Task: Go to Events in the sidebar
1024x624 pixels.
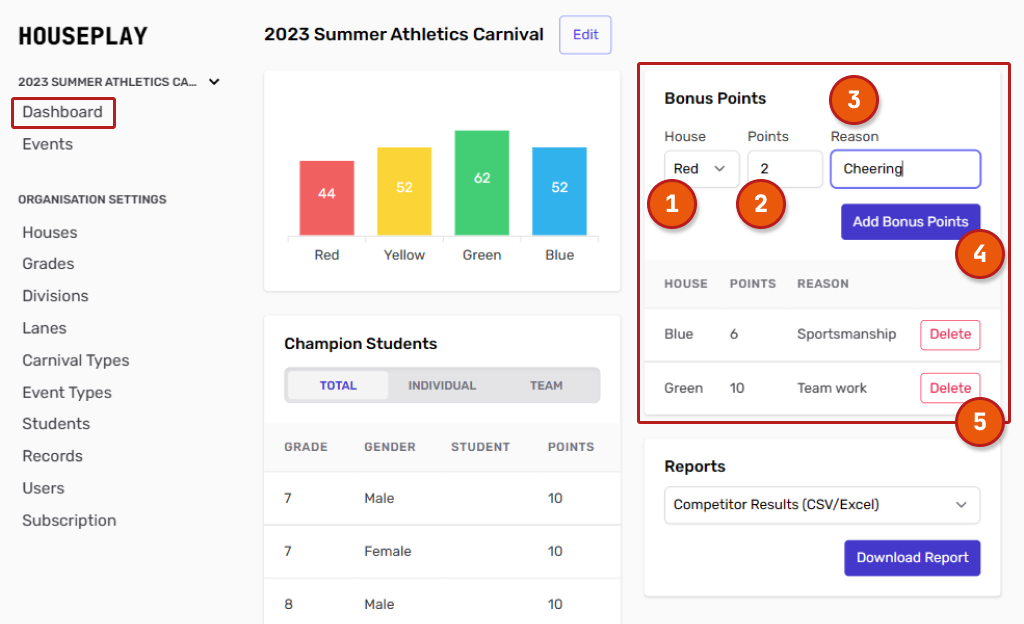Action: (47, 144)
